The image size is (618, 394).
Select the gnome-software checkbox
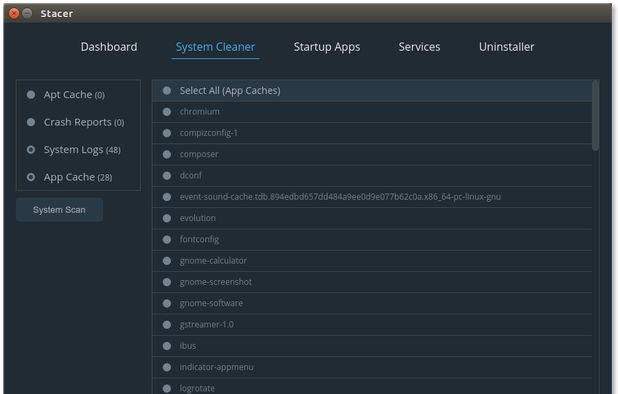(167, 303)
